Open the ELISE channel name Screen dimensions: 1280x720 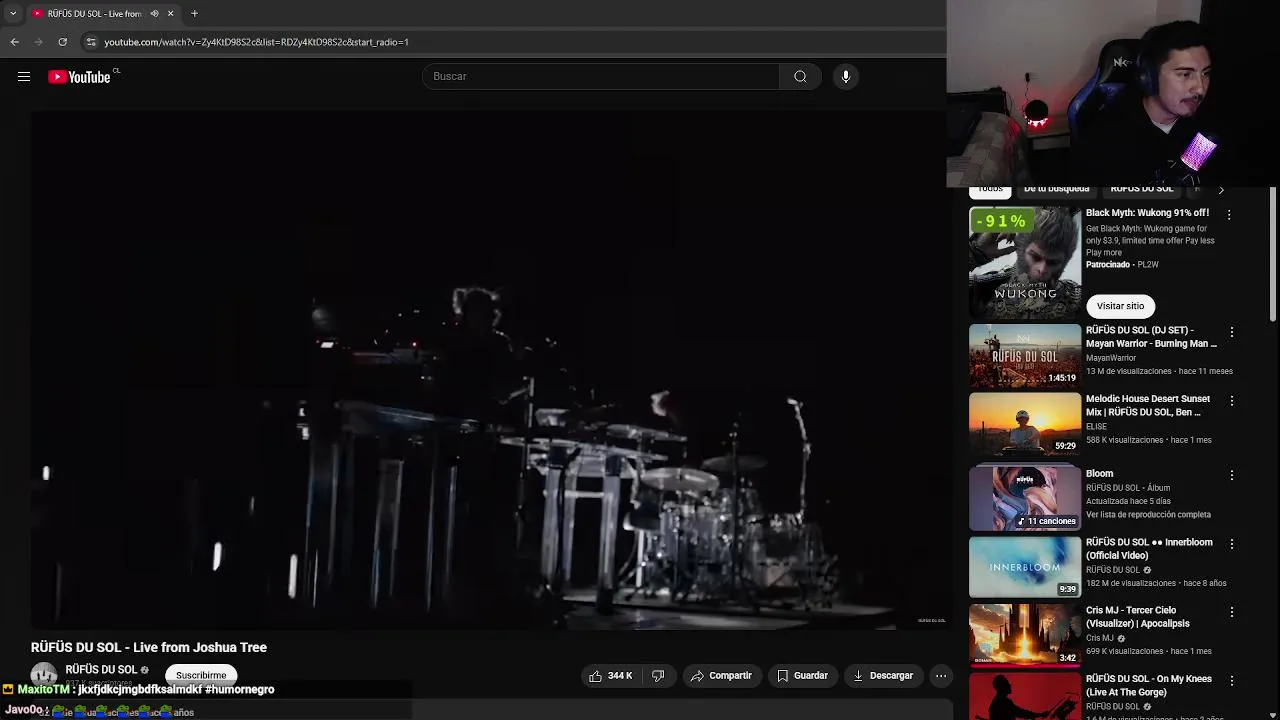click(1096, 426)
